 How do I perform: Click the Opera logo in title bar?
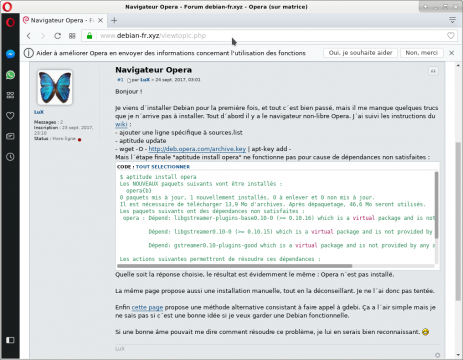(7, 7)
